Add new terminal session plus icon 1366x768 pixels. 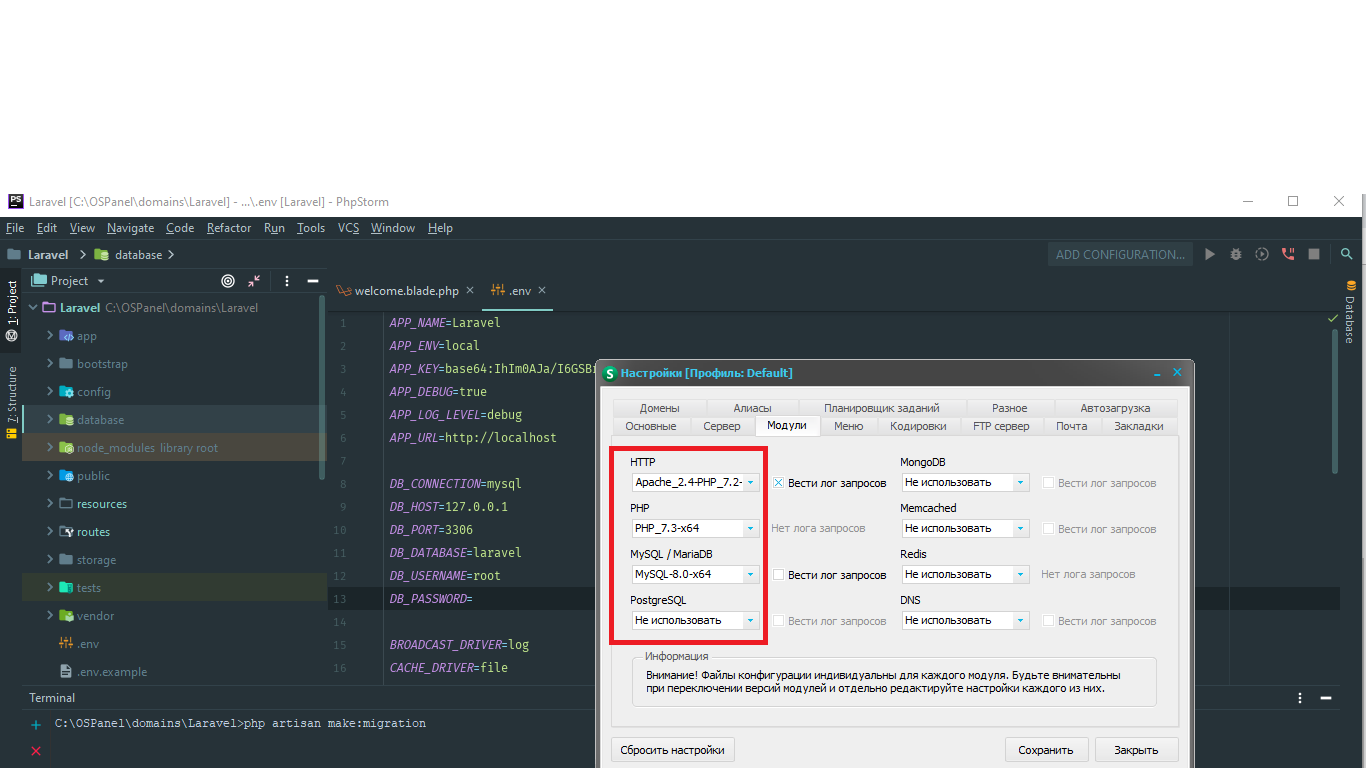(36, 724)
